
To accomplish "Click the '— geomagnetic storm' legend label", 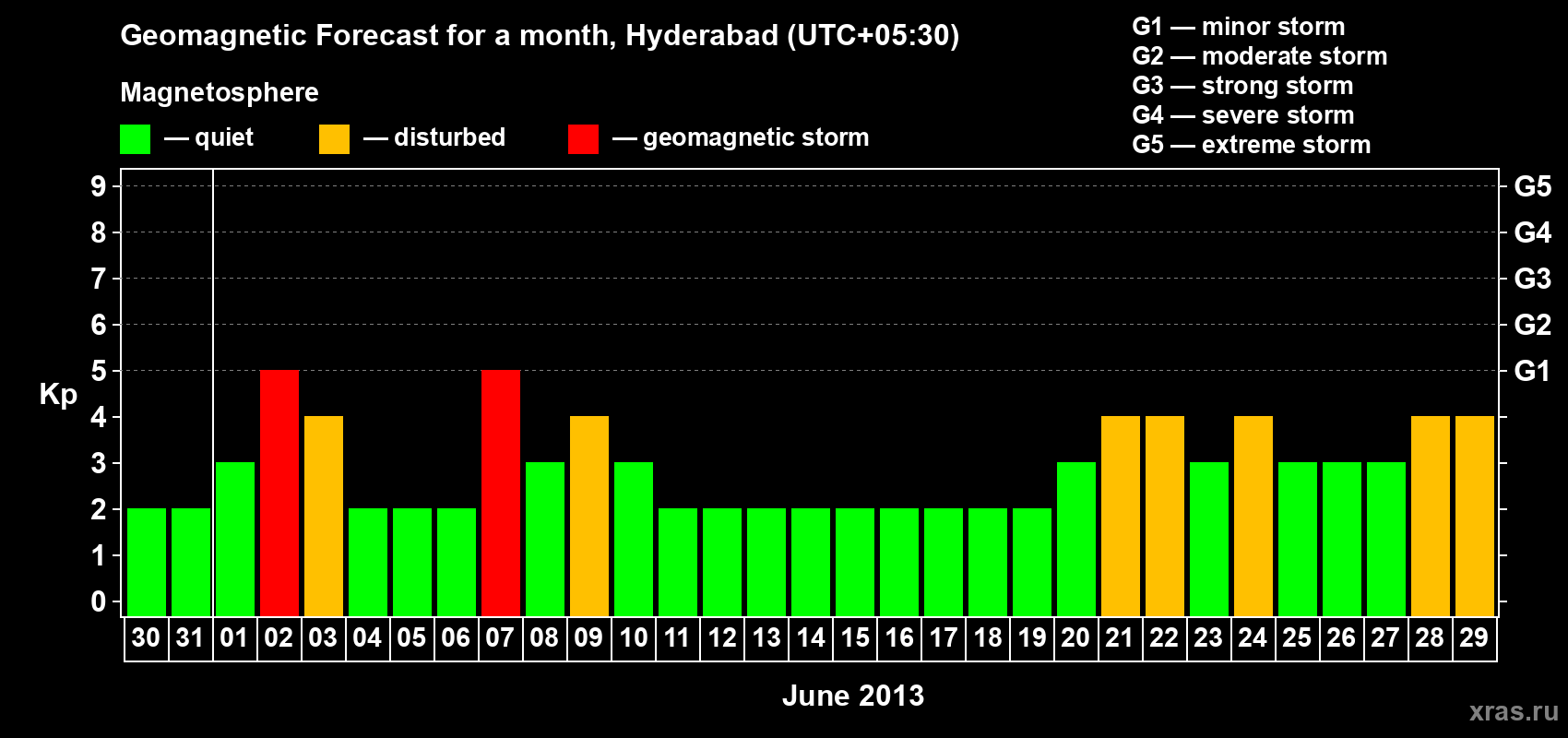I will tap(741, 138).
